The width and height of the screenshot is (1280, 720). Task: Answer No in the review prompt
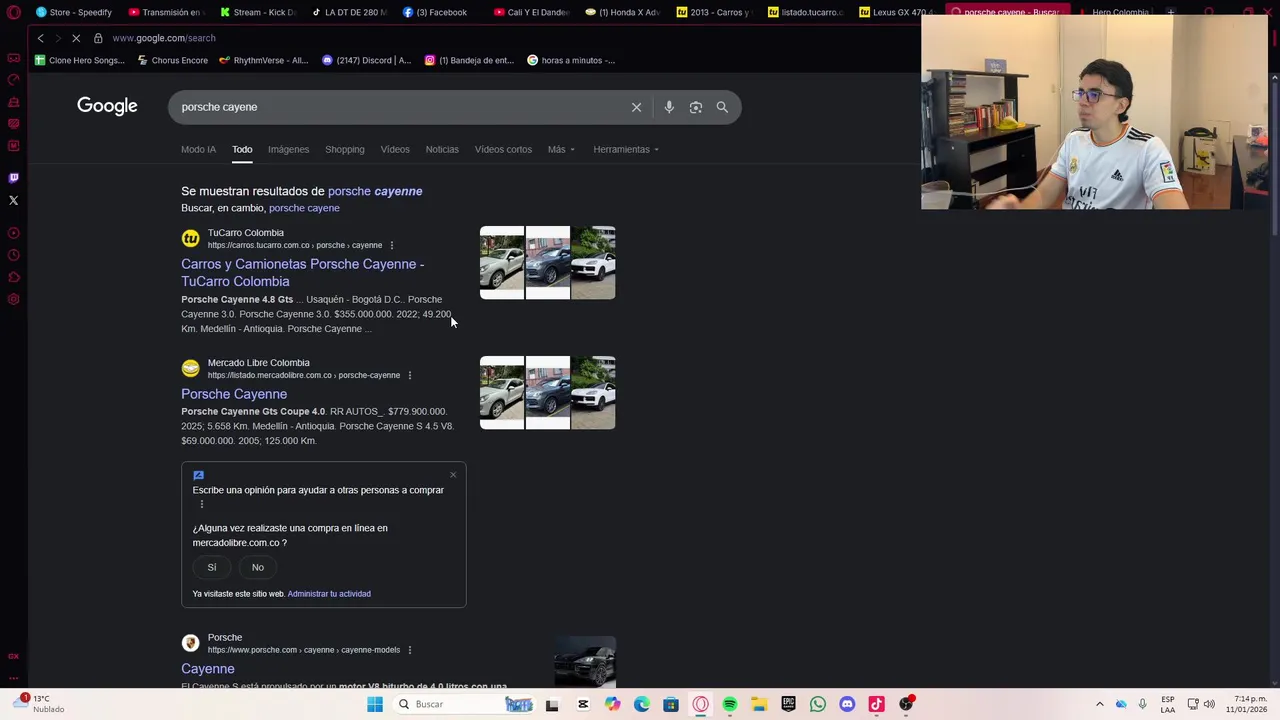tap(258, 567)
